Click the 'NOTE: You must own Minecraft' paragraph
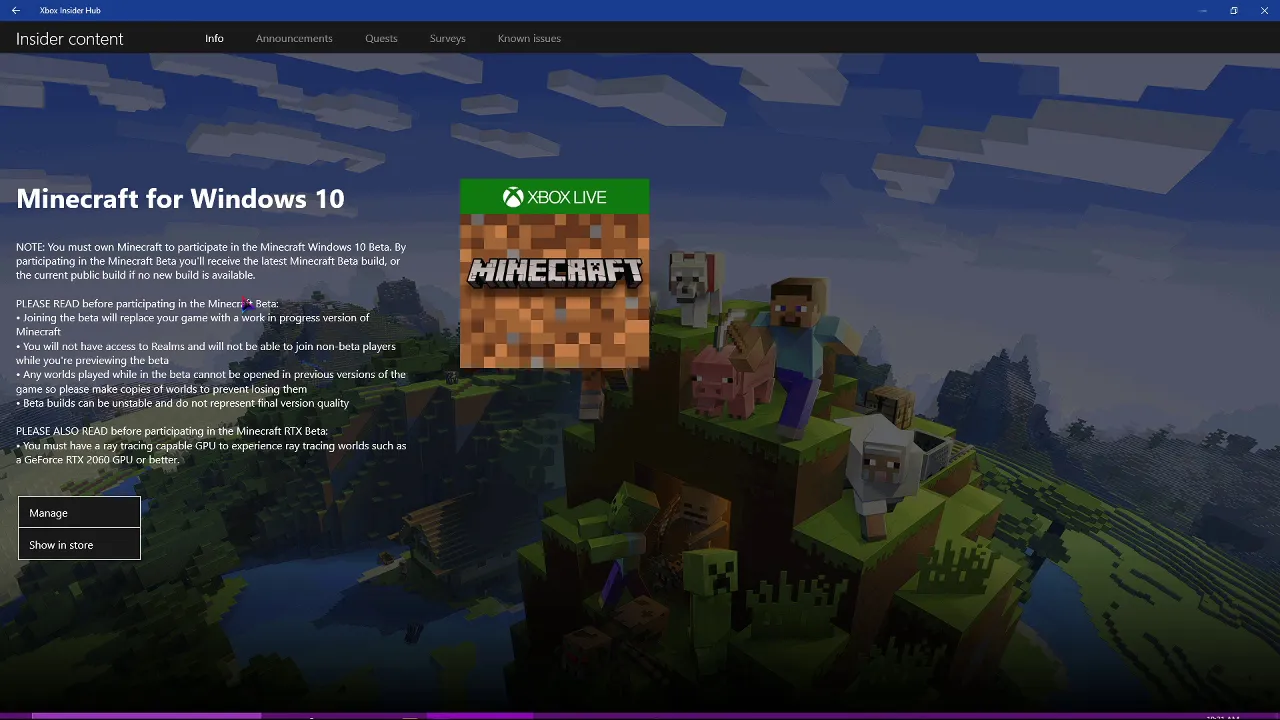The width and height of the screenshot is (1280, 720). (211, 261)
